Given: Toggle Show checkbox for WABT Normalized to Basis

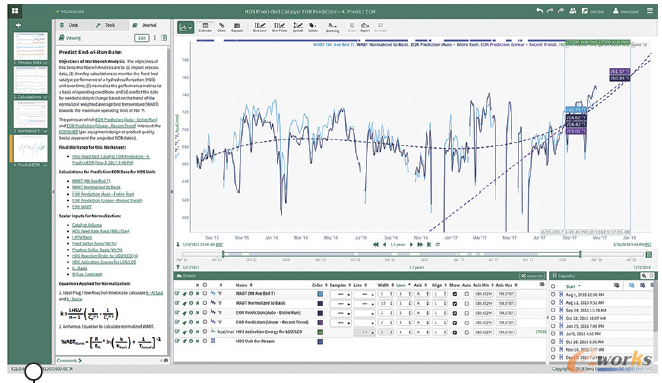Looking at the screenshot, I should pos(455,304).
